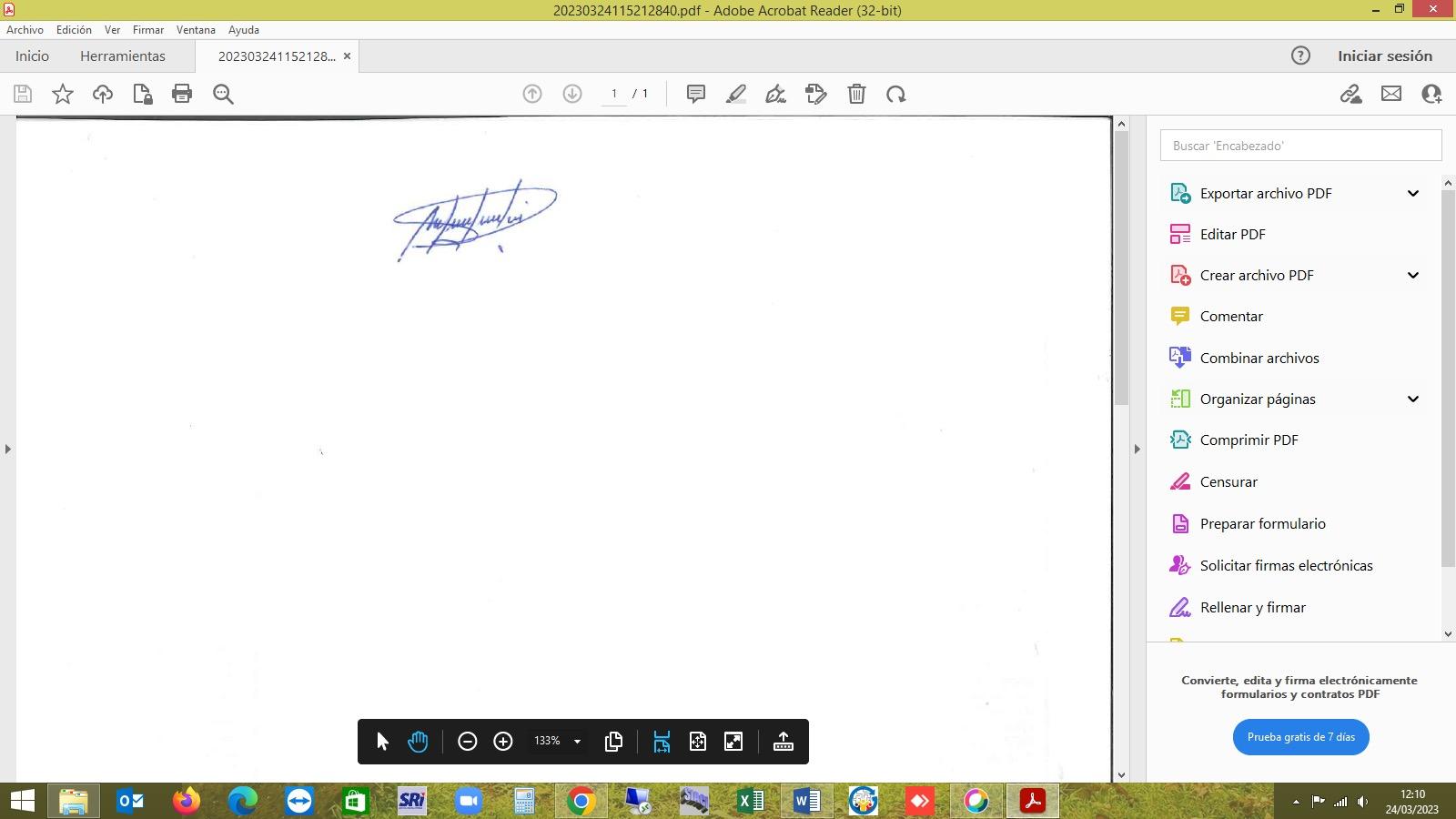Click the protect document lock icon
This screenshot has width=1456, height=819.
tap(143, 94)
